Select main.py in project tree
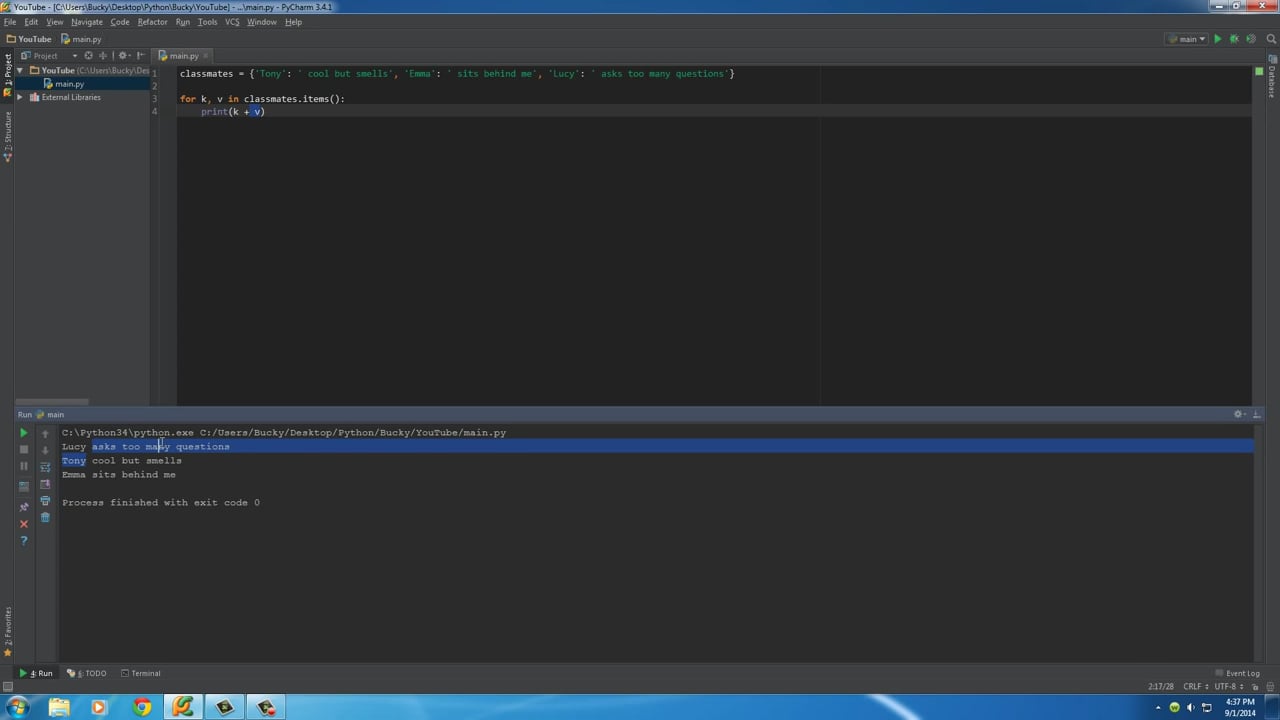1280x720 pixels. point(69,84)
